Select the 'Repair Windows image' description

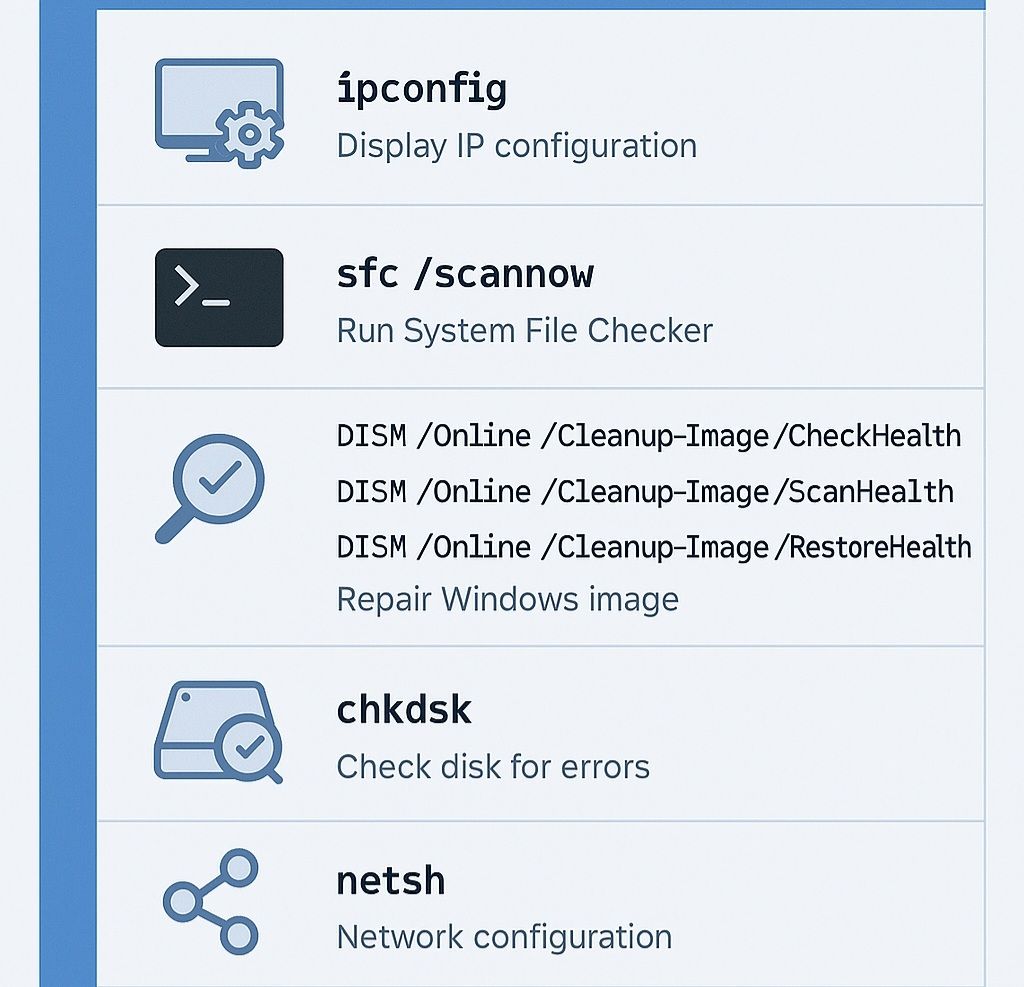pos(507,600)
